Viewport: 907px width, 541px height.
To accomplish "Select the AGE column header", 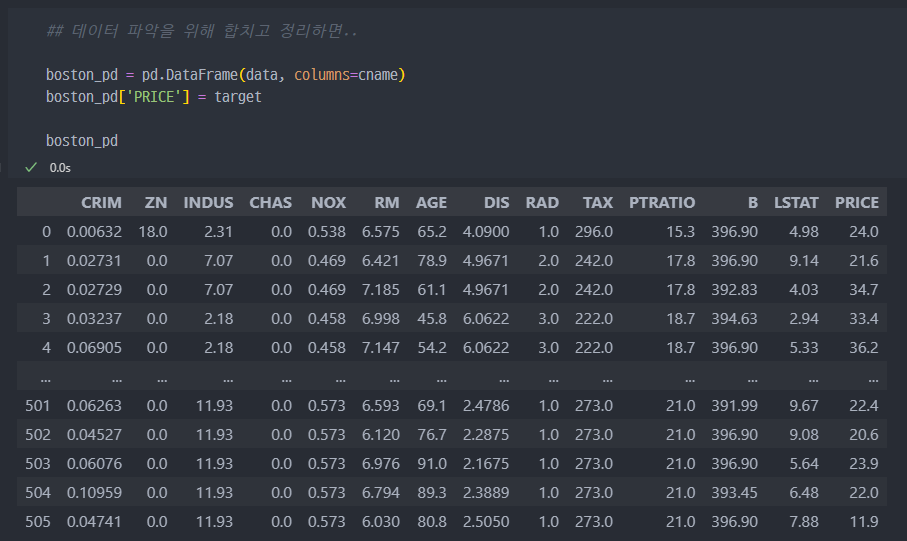I will click(x=431, y=203).
